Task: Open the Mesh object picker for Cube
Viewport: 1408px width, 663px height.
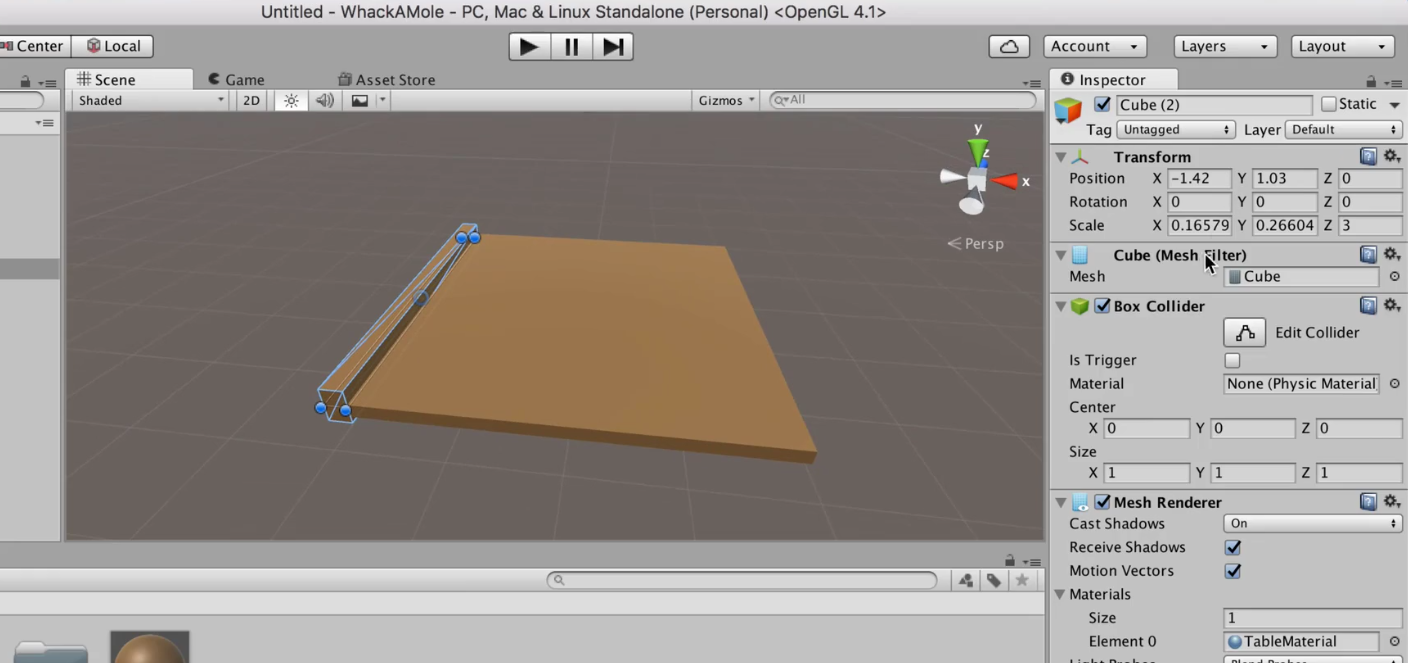Action: [x=1394, y=276]
